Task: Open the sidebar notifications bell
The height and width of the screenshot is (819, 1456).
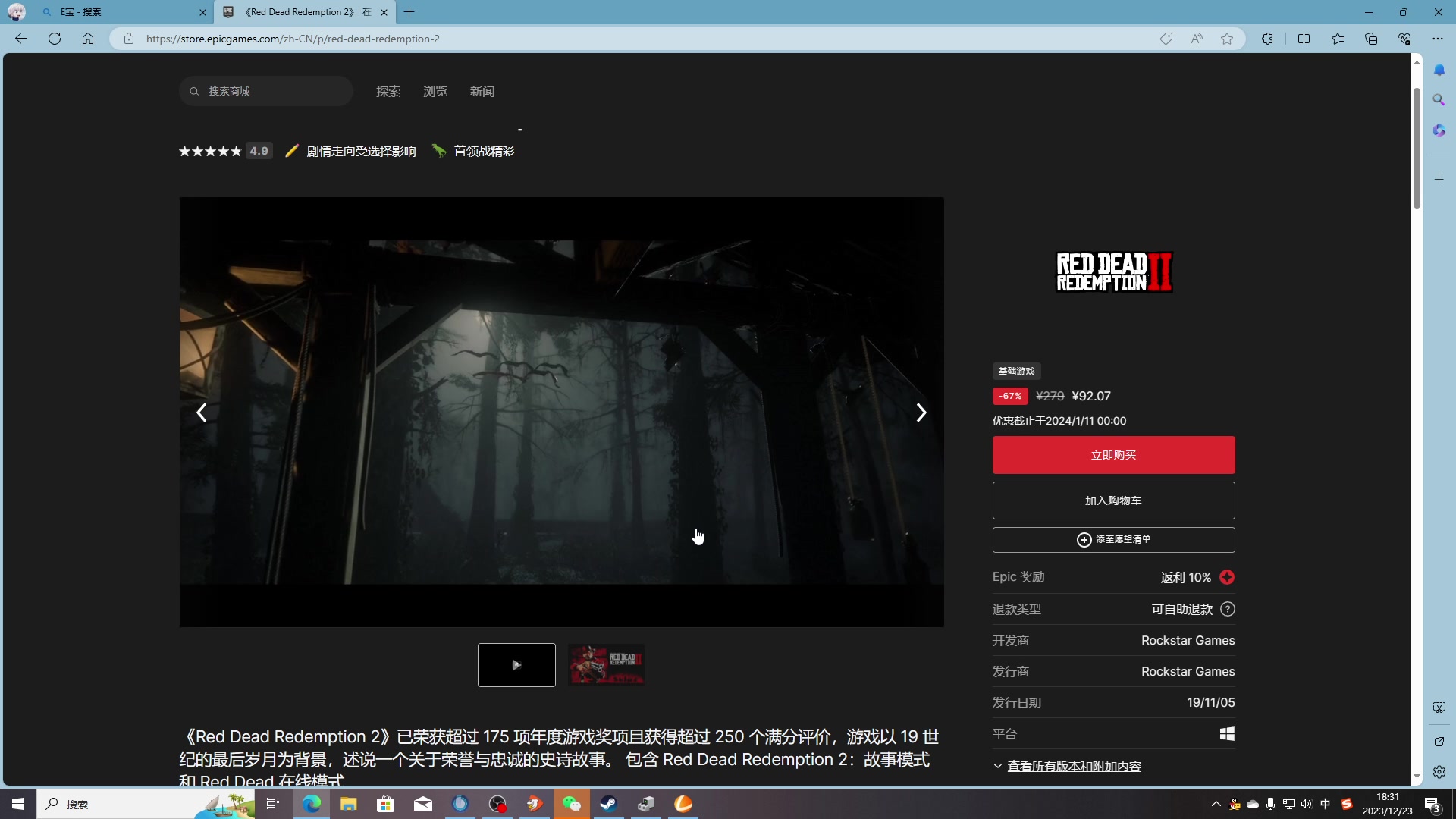Action: tap(1439, 70)
